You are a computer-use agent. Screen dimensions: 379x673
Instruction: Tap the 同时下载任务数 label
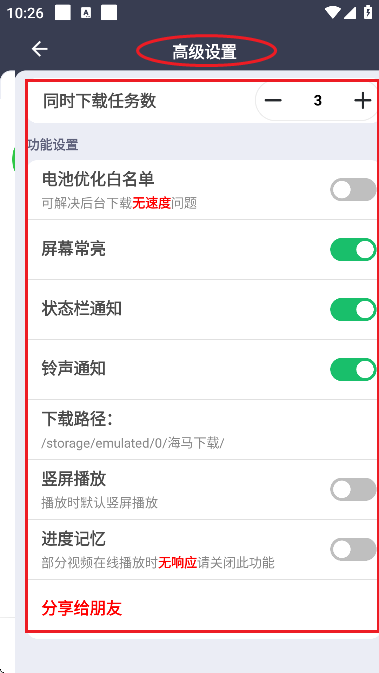pos(99,101)
